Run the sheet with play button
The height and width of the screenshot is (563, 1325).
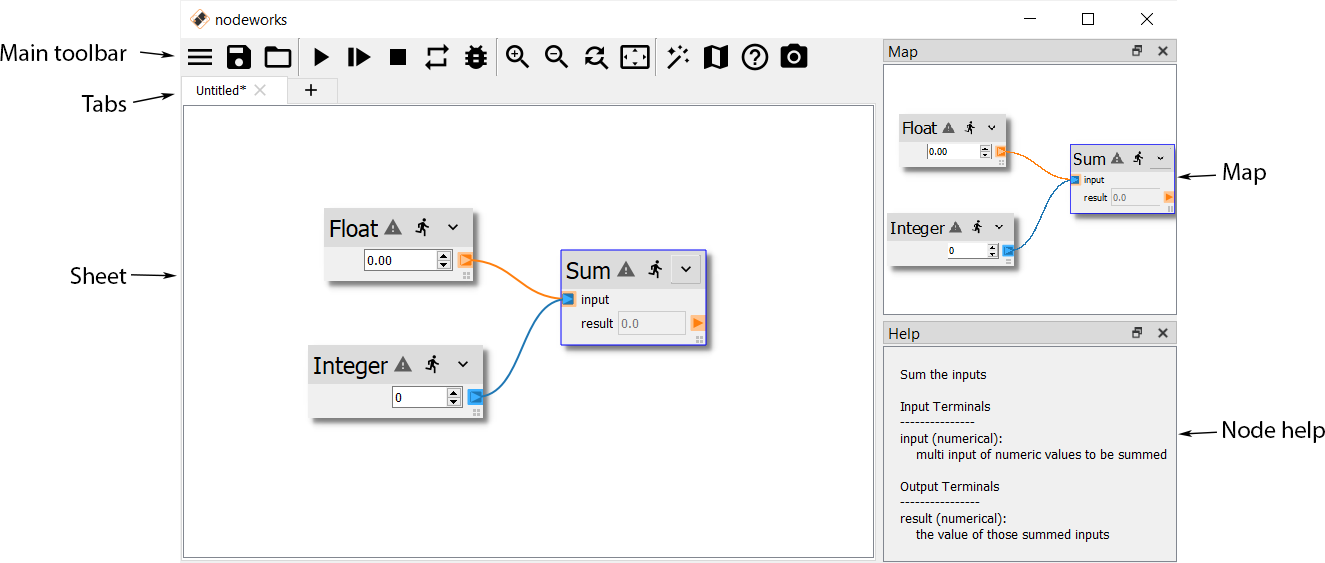click(321, 57)
